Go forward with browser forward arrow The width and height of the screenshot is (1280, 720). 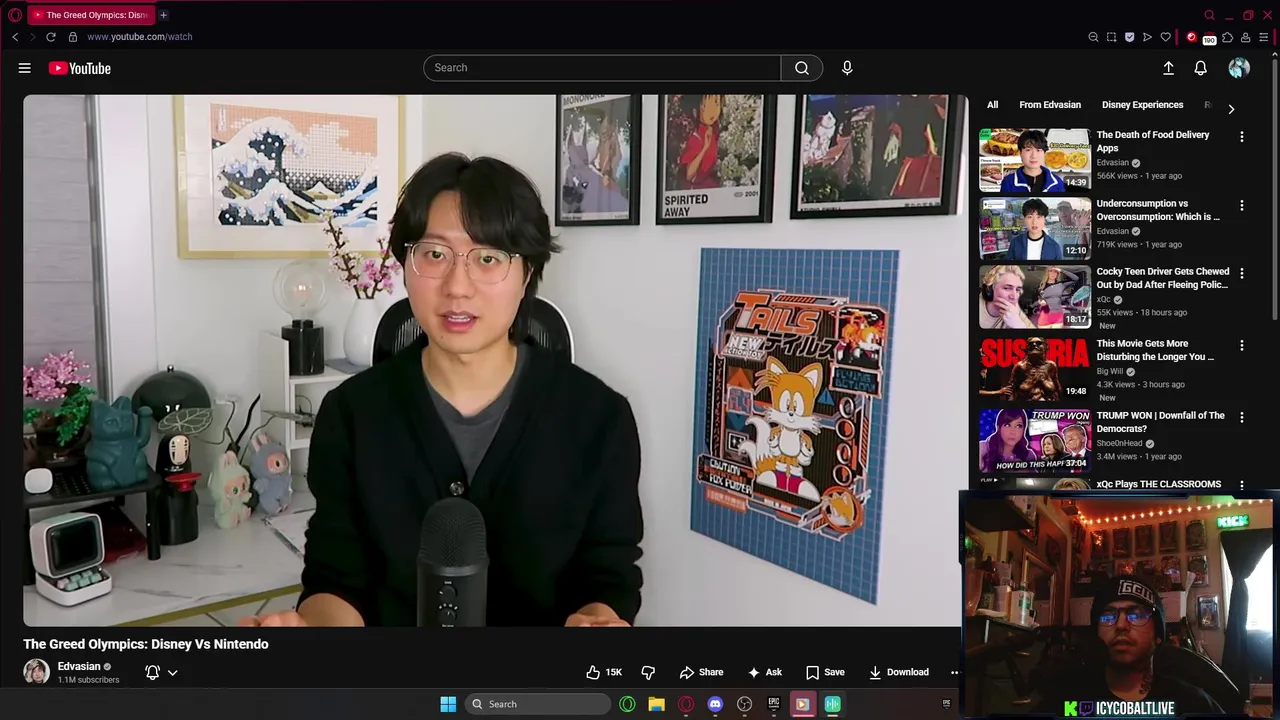32,37
